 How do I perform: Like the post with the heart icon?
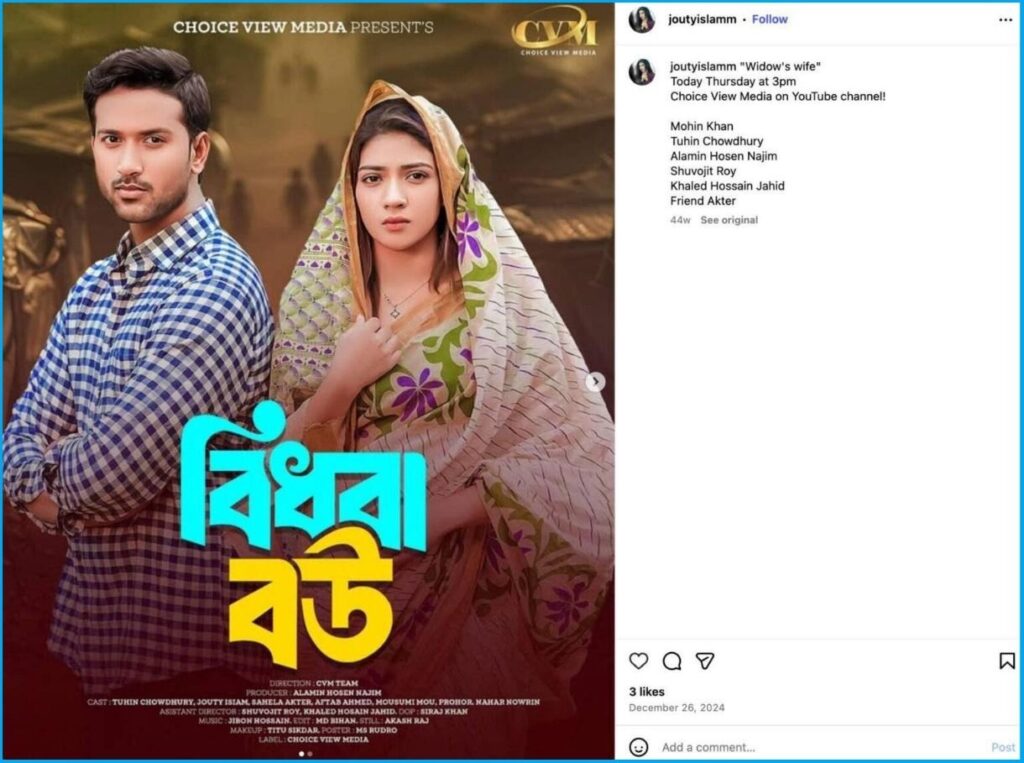click(x=639, y=661)
